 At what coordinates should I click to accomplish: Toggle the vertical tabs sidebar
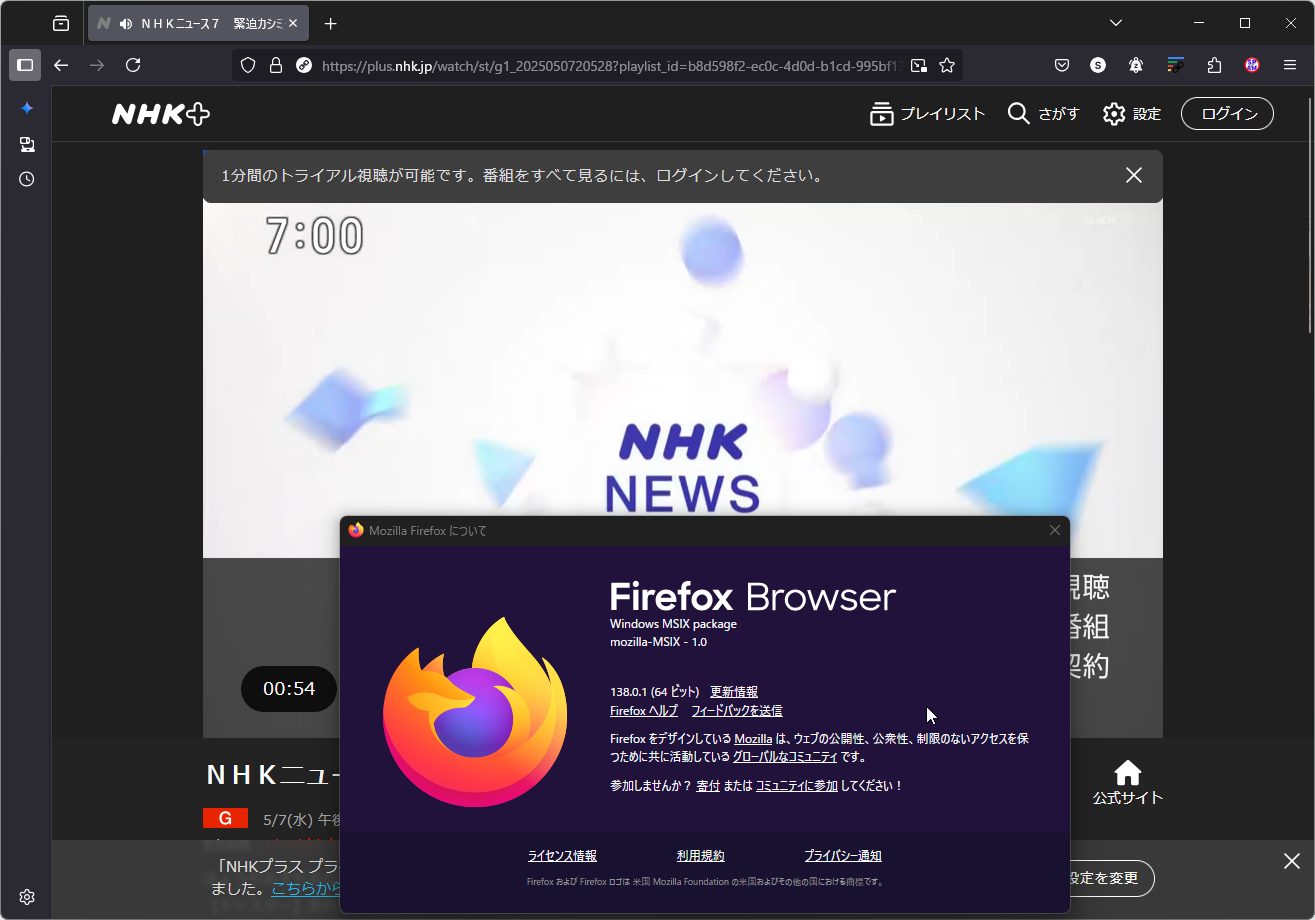24,64
